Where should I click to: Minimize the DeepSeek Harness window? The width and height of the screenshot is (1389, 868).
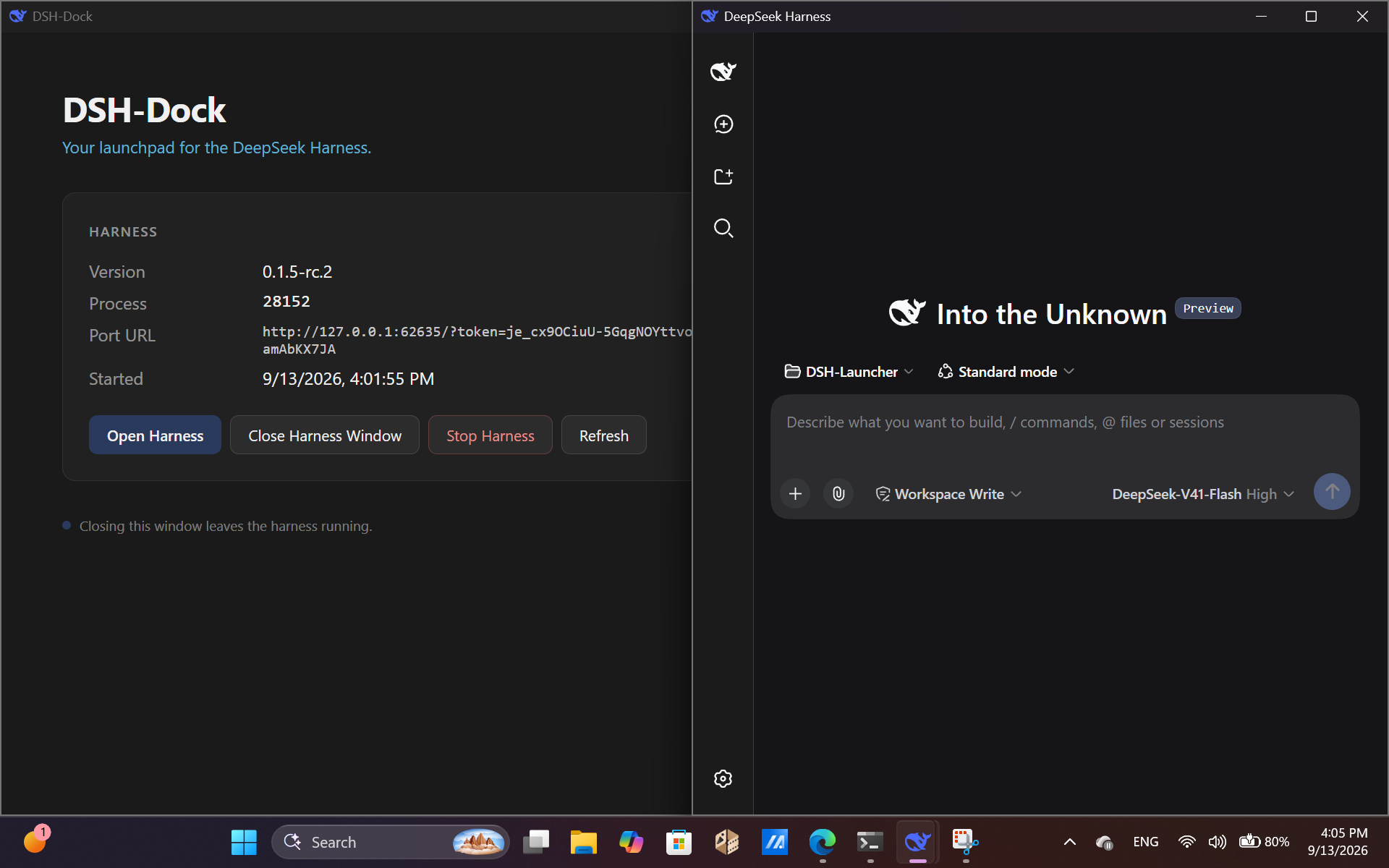click(1261, 16)
